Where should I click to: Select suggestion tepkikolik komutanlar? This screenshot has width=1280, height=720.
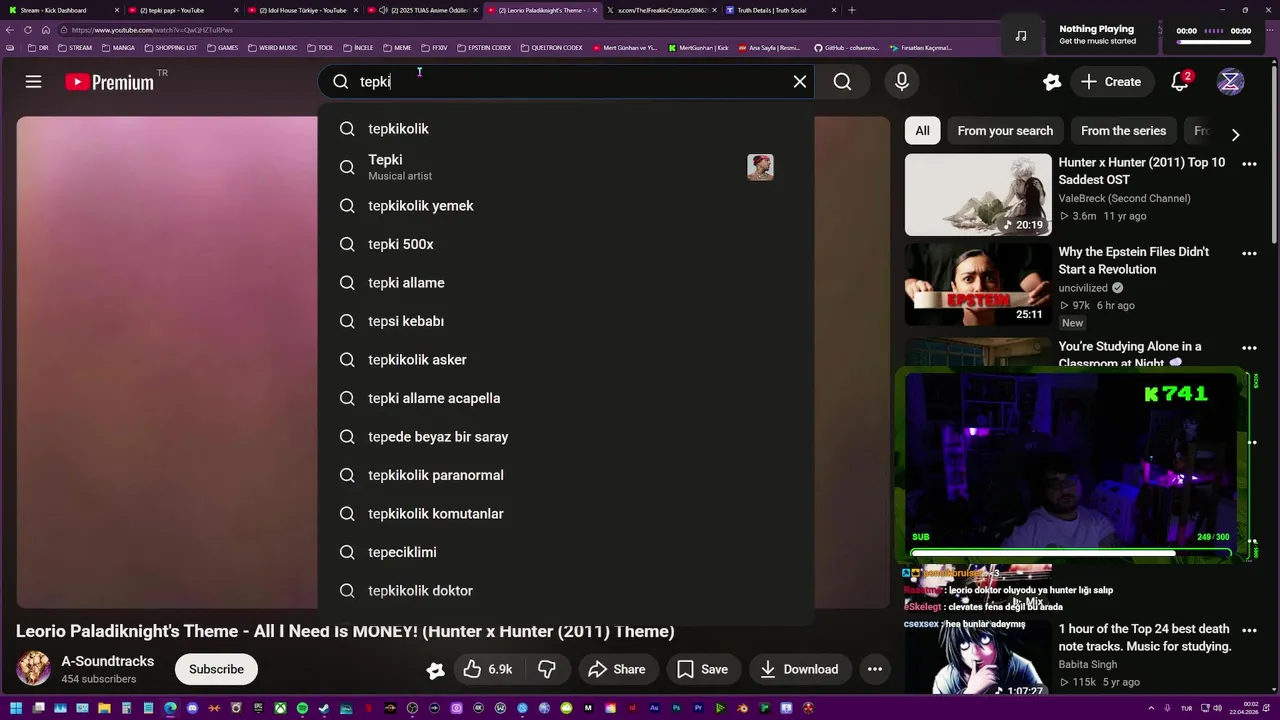pyautogui.click(x=565, y=514)
